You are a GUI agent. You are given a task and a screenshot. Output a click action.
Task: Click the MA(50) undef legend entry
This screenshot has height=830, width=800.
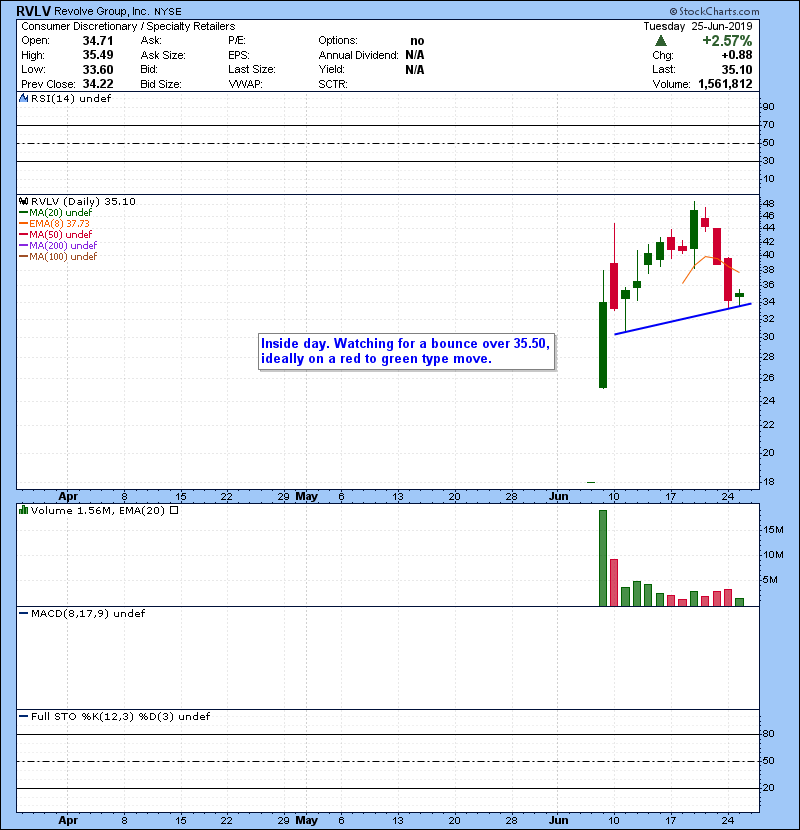60,234
